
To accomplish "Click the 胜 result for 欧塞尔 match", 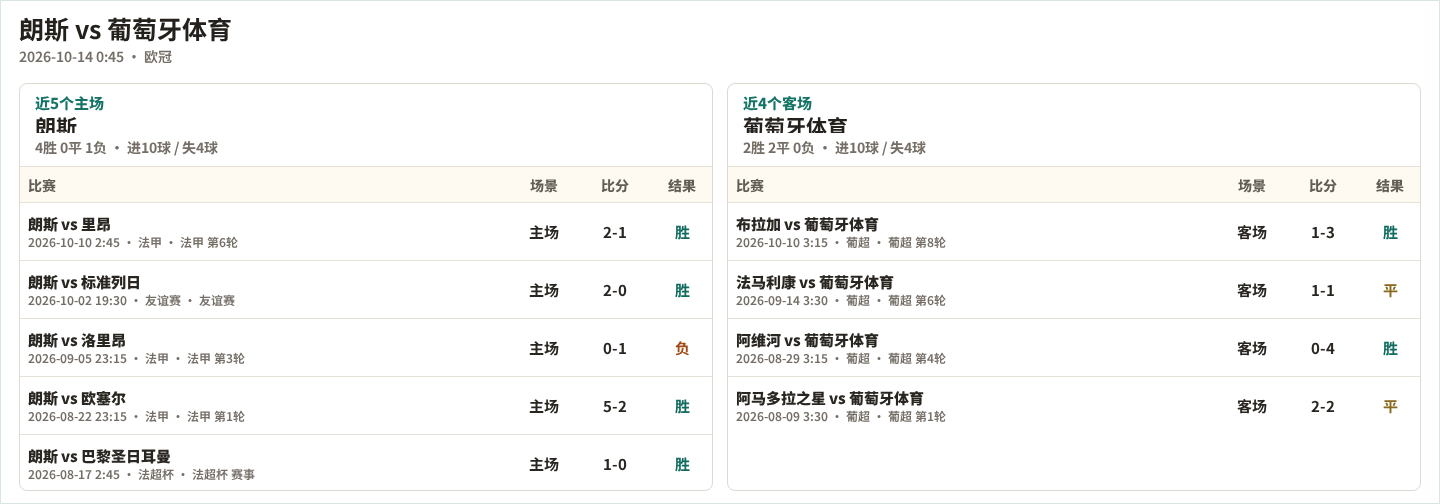I will coord(682,406).
